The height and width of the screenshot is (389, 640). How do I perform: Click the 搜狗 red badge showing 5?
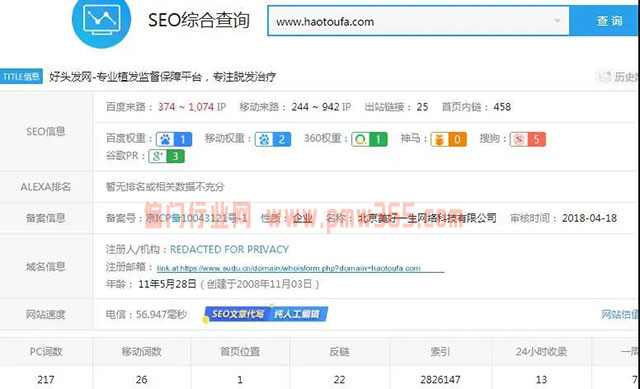(x=527, y=140)
